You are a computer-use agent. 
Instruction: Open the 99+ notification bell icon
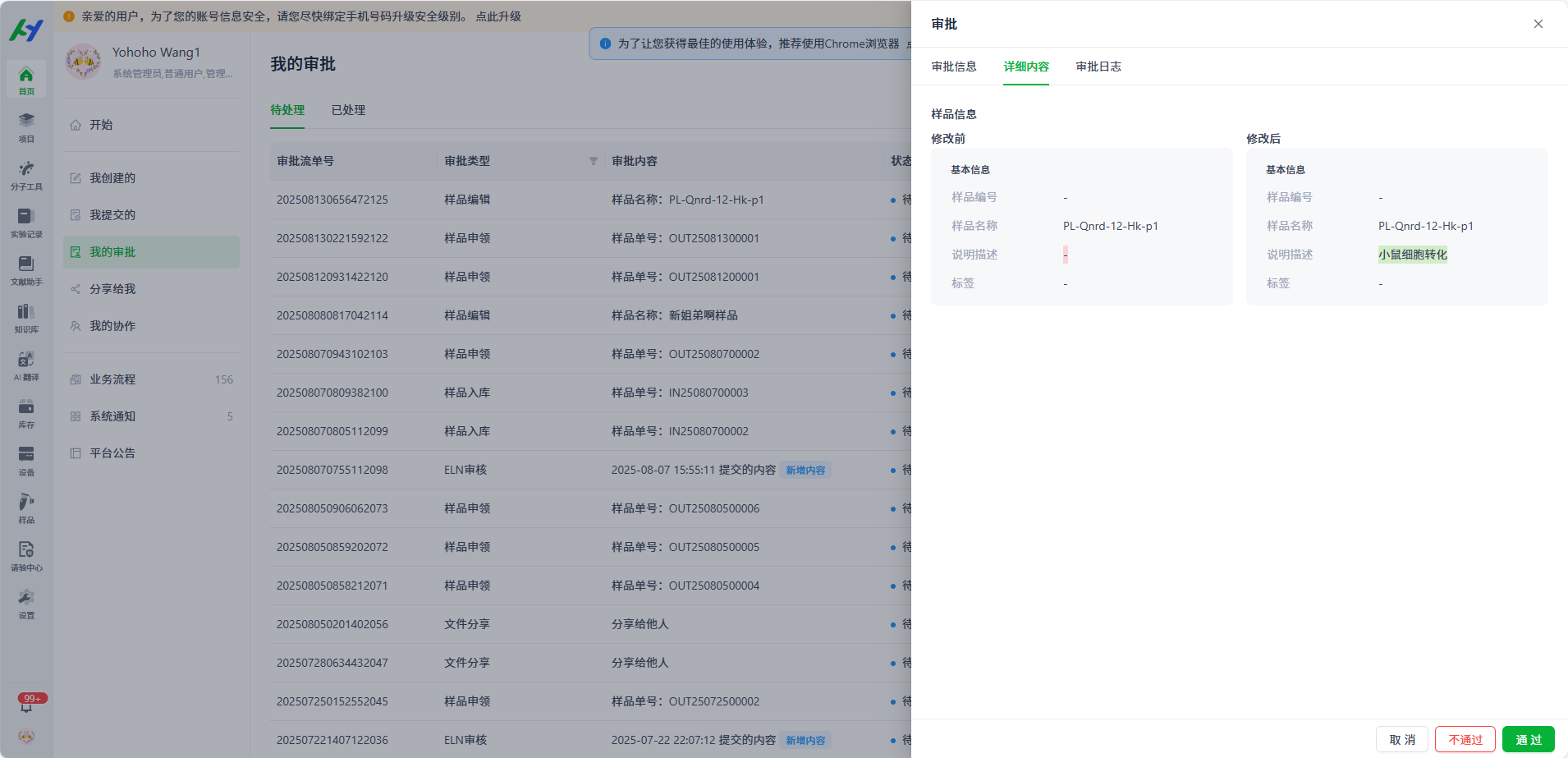click(x=25, y=702)
